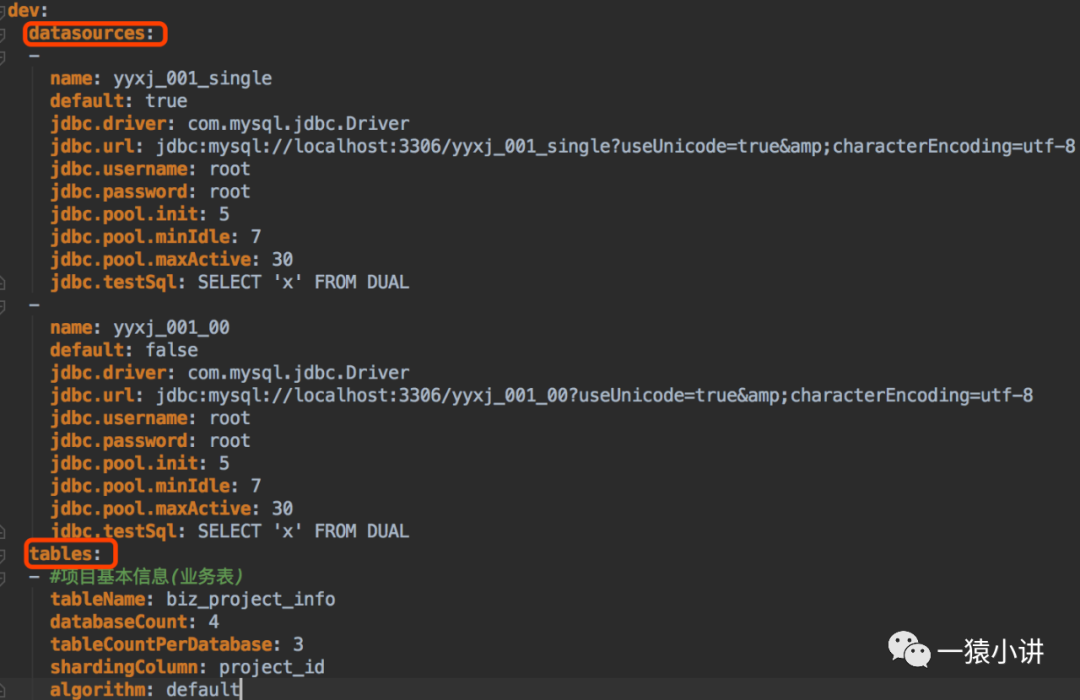The image size is (1080, 700).
Task: Click the 'default: false' line
Action: (x=124, y=350)
